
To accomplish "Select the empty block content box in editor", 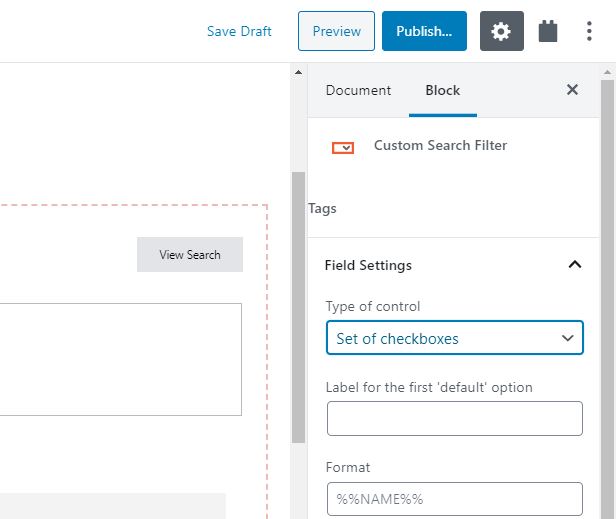I will click(x=120, y=359).
